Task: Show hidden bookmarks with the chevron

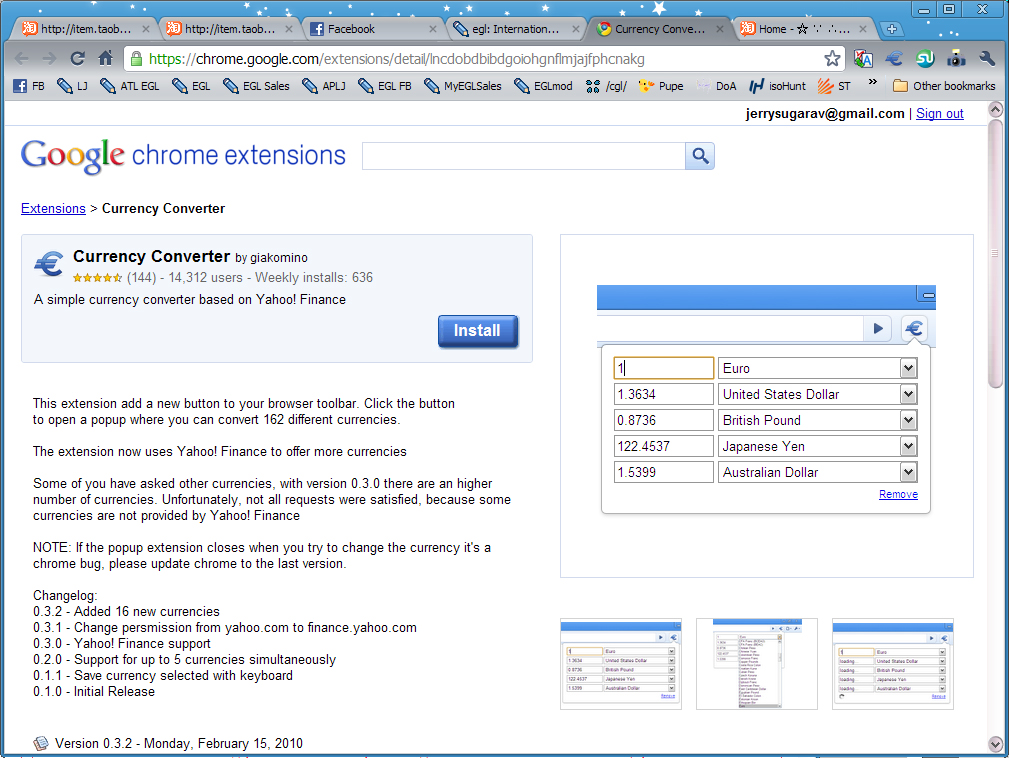Action: tap(873, 82)
